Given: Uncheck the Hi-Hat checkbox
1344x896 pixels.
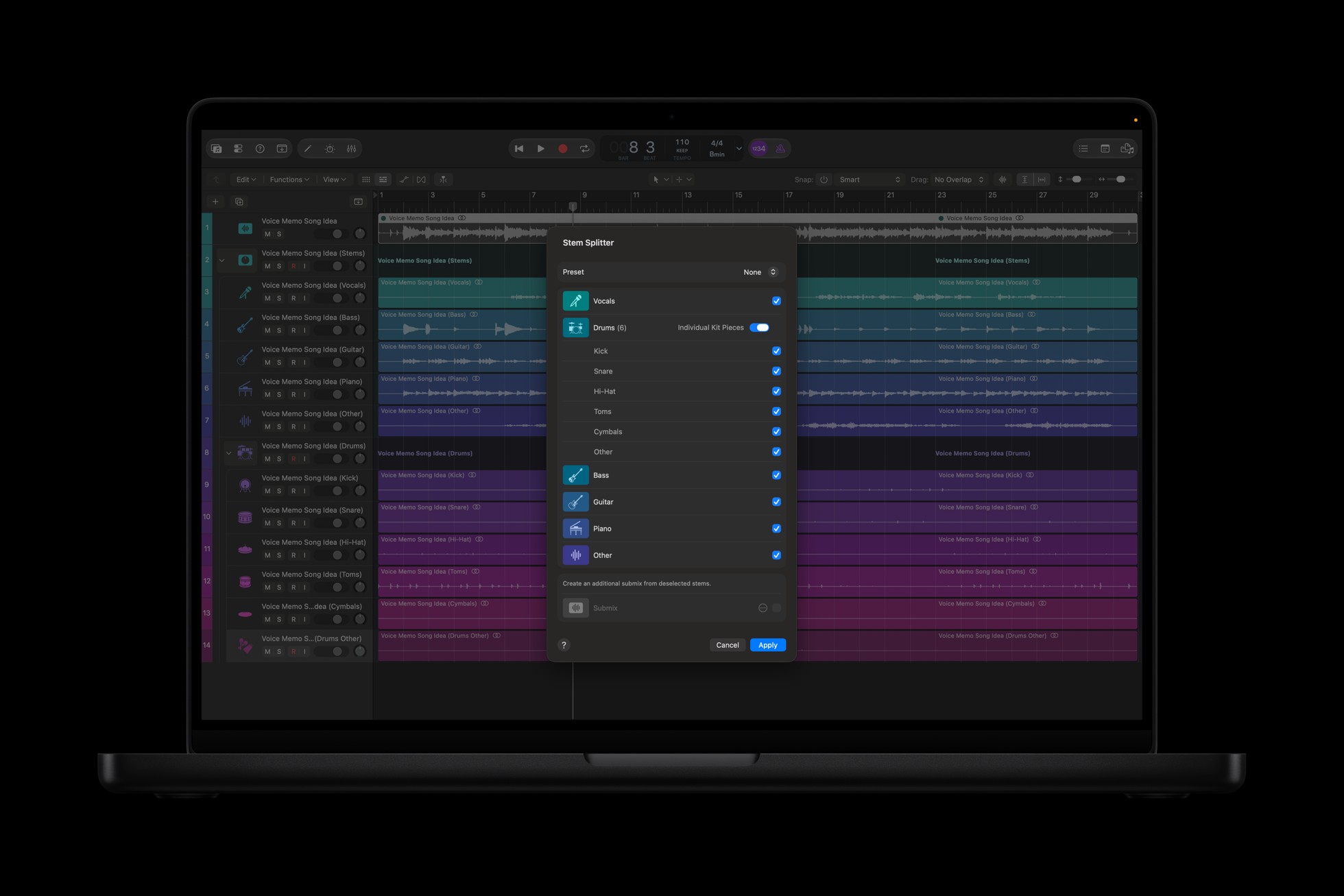Looking at the screenshot, I should click(776, 391).
